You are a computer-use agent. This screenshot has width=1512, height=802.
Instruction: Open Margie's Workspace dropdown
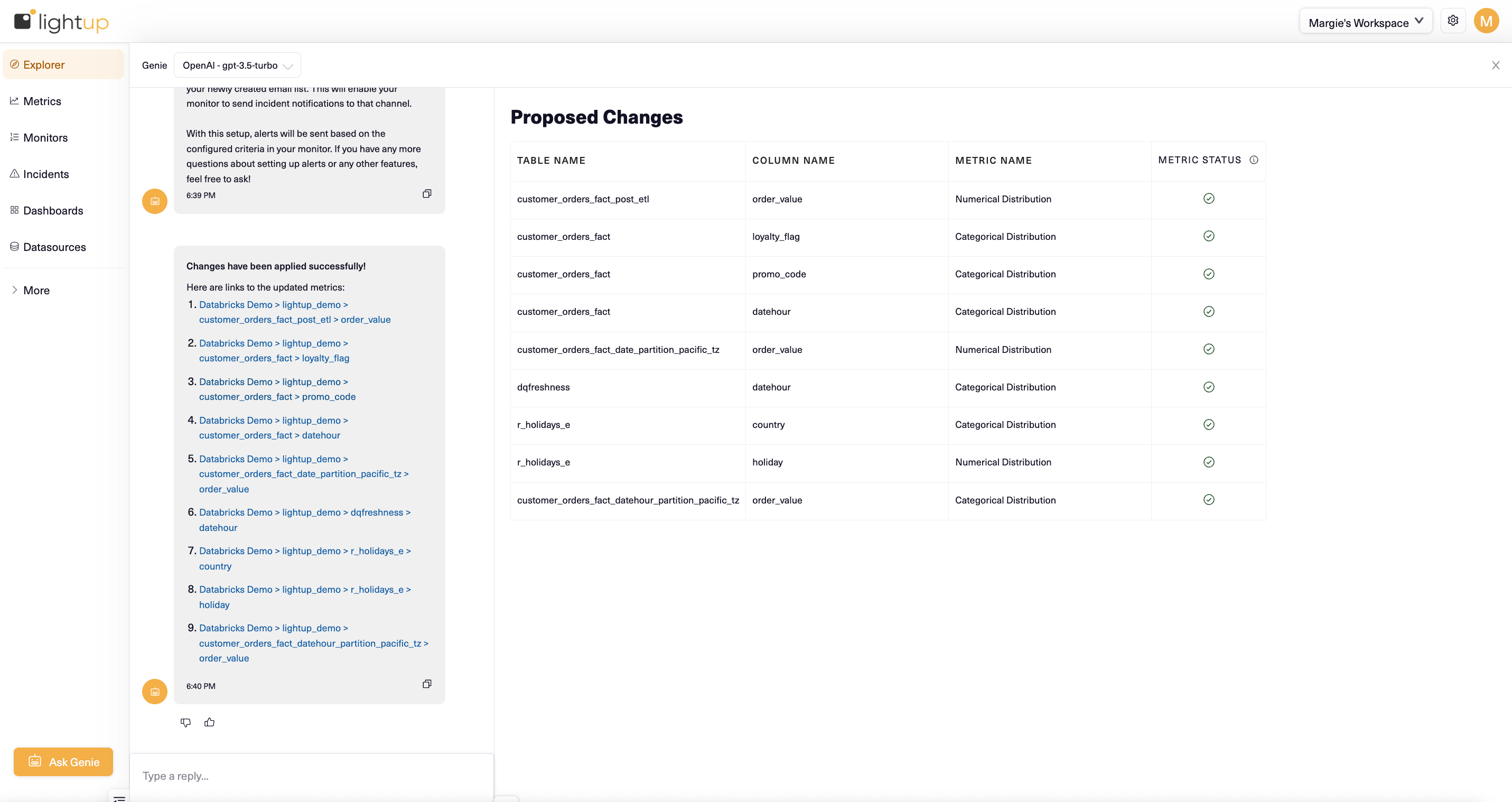pyautogui.click(x=1365, y=22)
